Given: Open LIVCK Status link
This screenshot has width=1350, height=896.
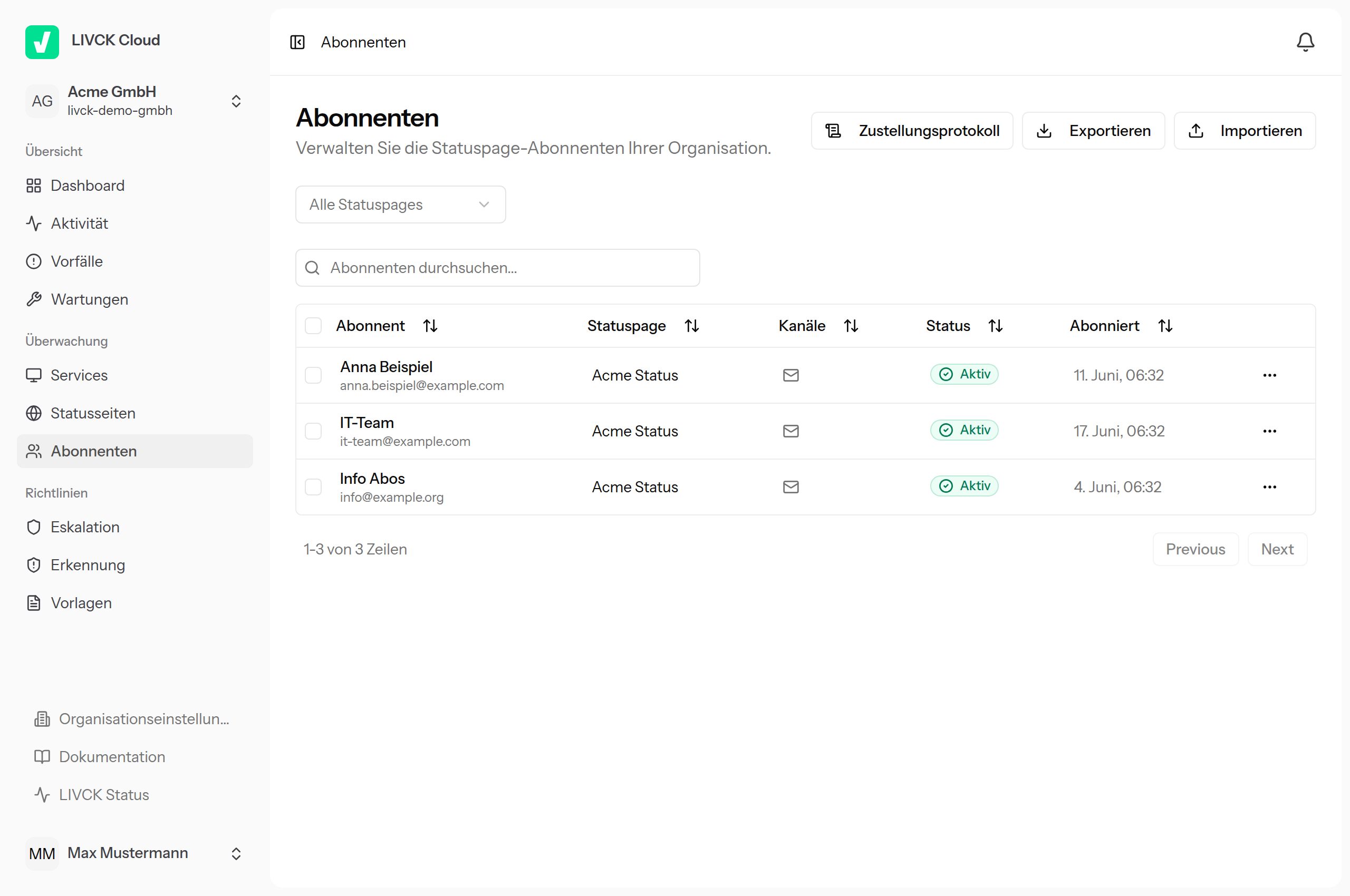Looking at the screenshot, I should tap(135, 795).
